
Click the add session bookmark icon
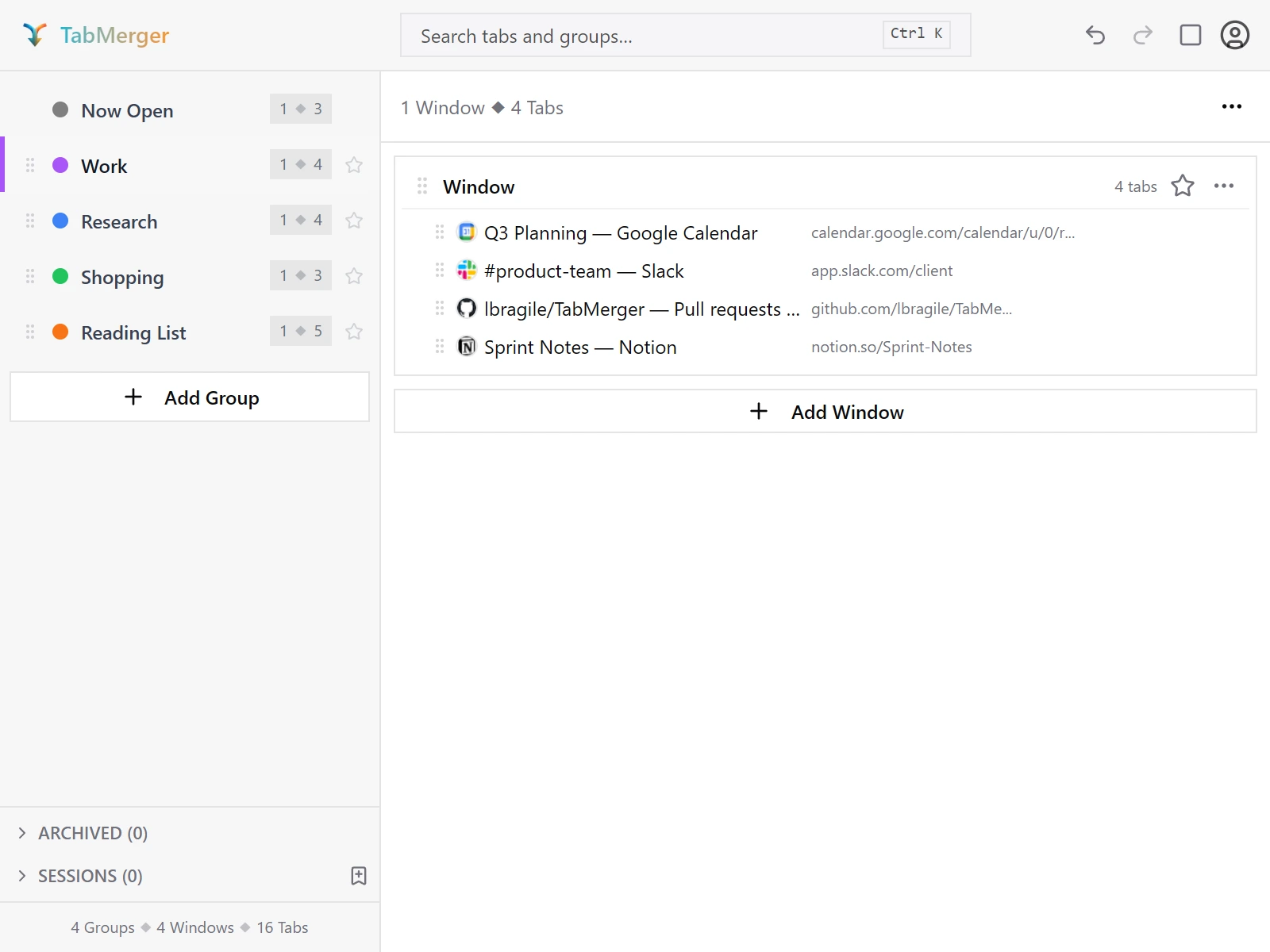coord(359,876)
